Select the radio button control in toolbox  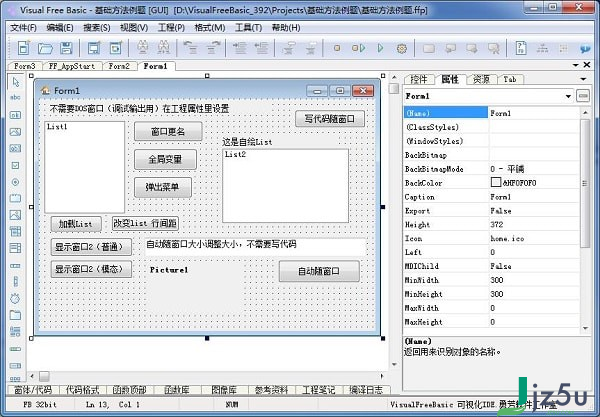click(x=15, y=182)
